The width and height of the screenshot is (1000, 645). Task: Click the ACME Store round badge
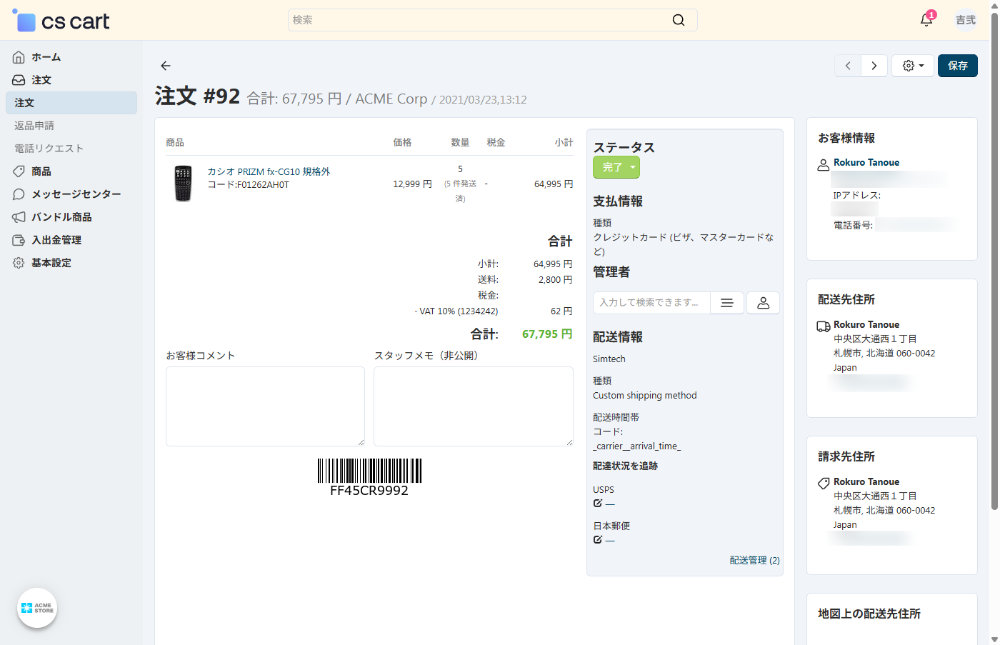(x=37, y=607)
